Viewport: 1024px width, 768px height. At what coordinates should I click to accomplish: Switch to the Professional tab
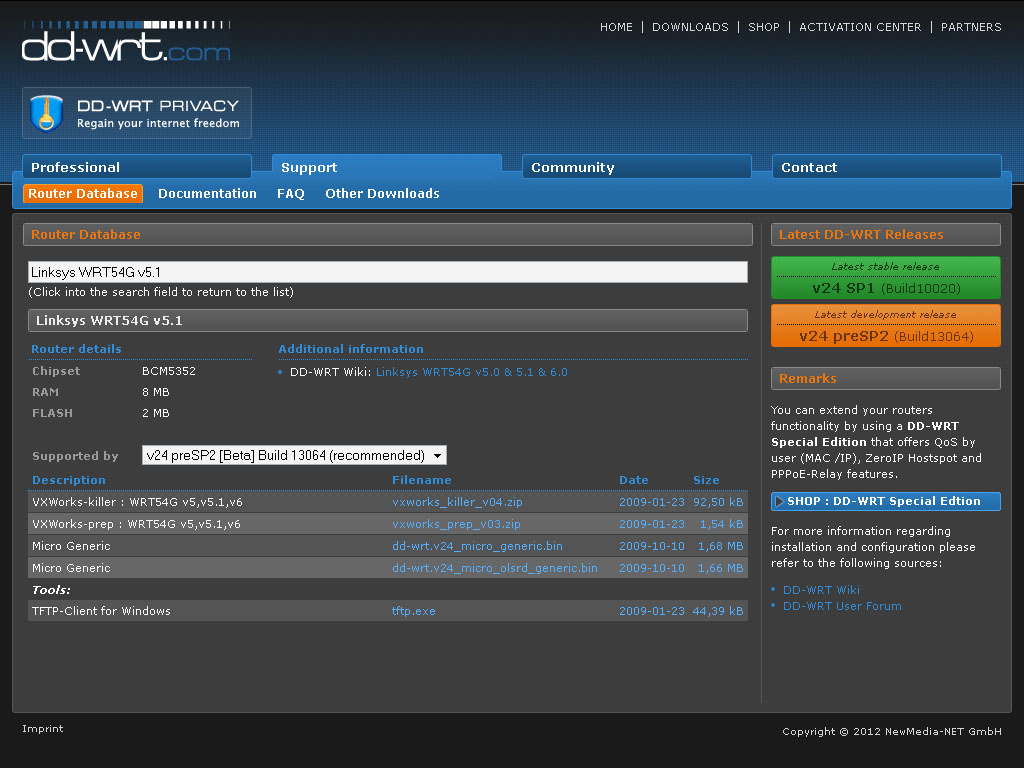[x=136, y=167]
